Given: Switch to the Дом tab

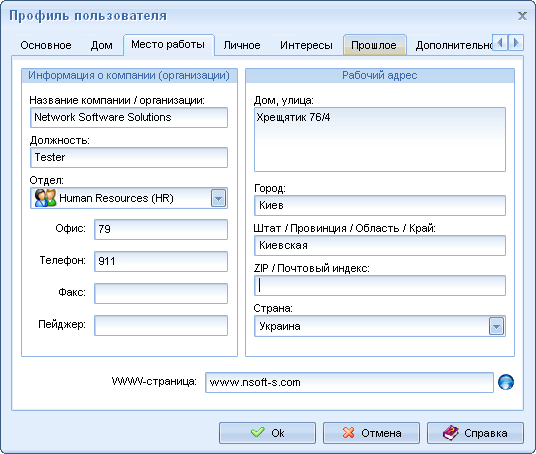Looking at the screenshot, I should 102,45.
